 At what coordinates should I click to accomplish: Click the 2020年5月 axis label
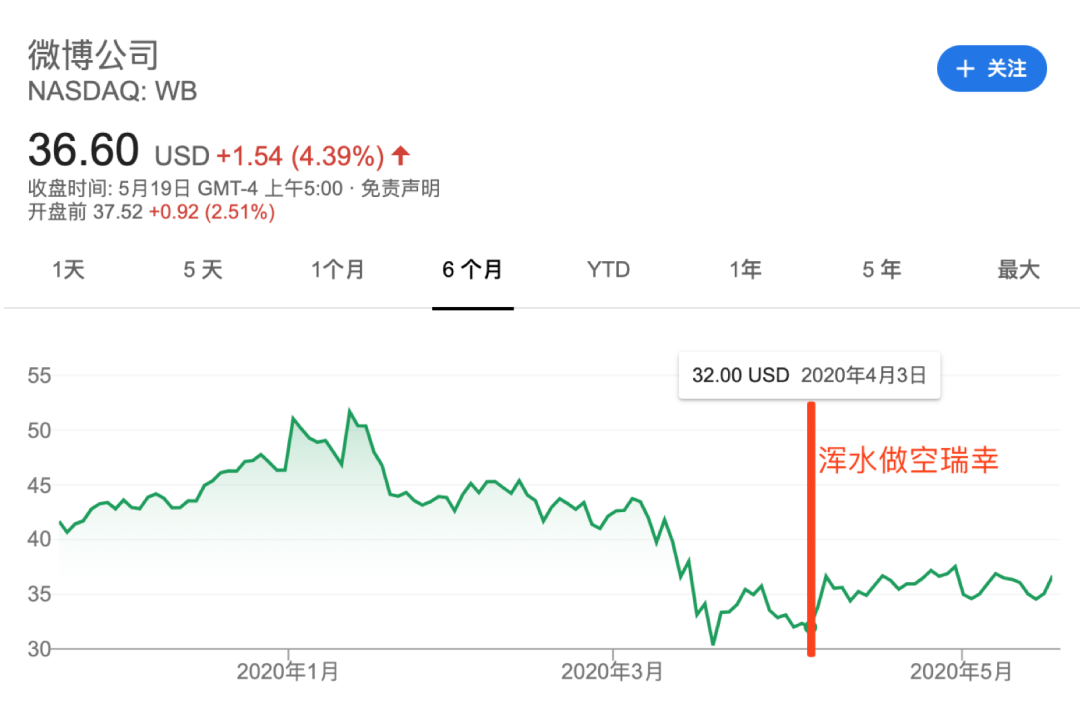961,672
